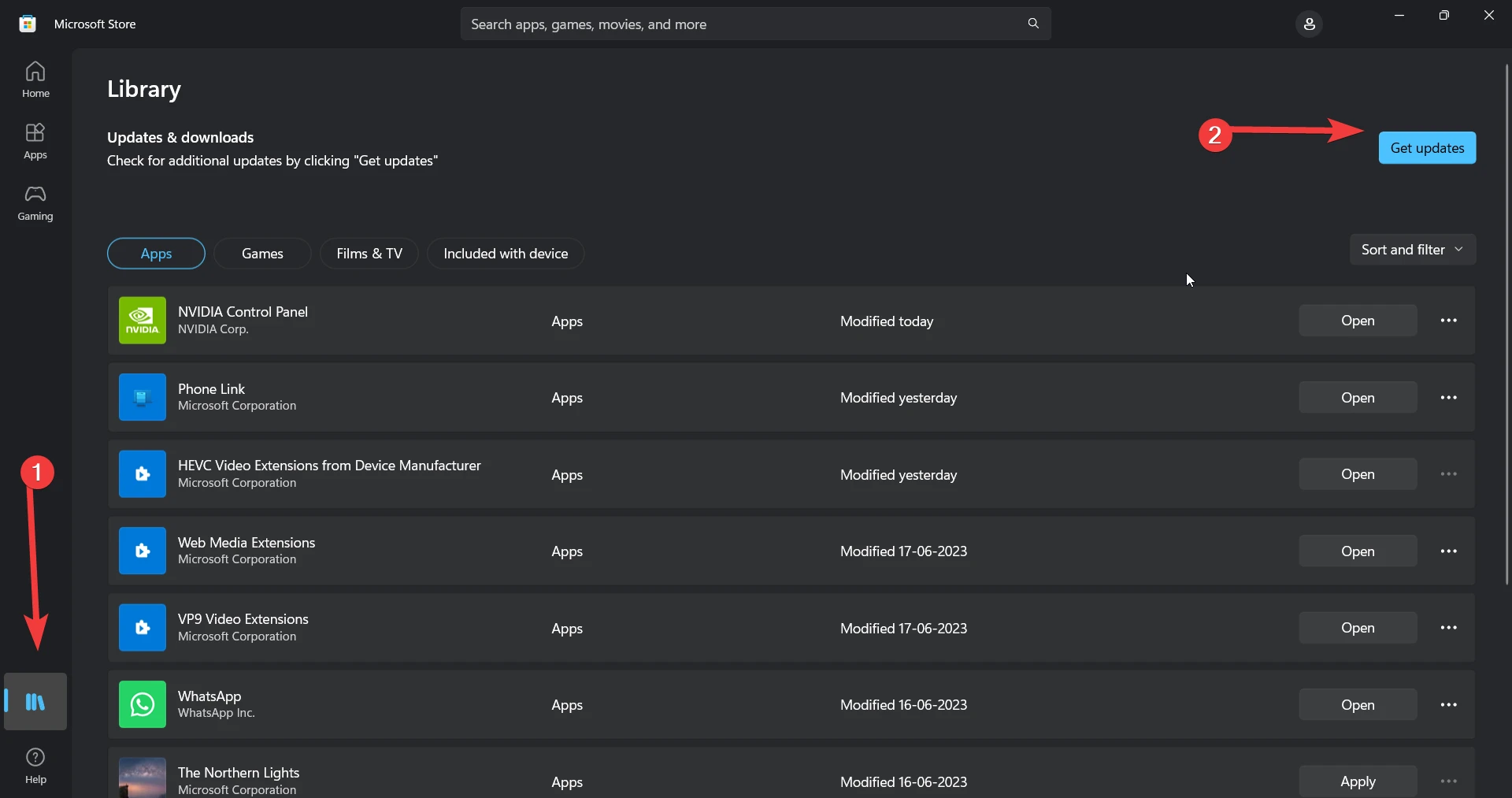The width and height of the screenshot is (1512, 798).
Task: Click the VP9 Video Extensions app icon
Action: (x=143, y=628)
